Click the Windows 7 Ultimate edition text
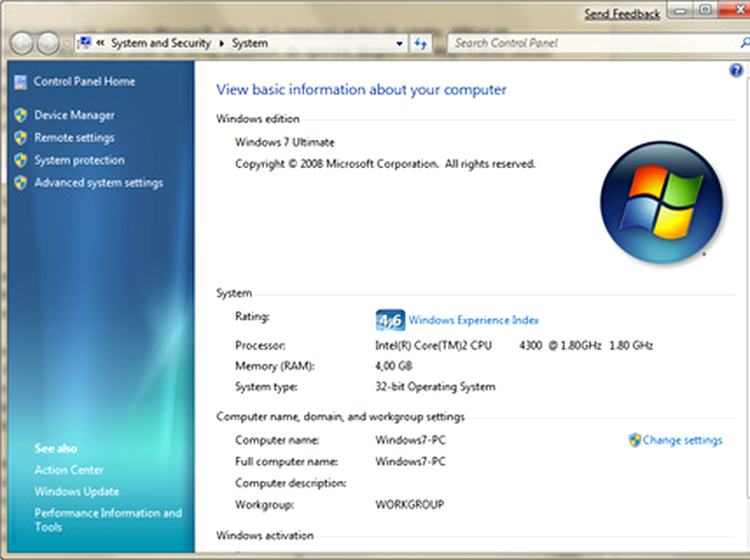This screenshot has width=750, height=560. (285, 142)
